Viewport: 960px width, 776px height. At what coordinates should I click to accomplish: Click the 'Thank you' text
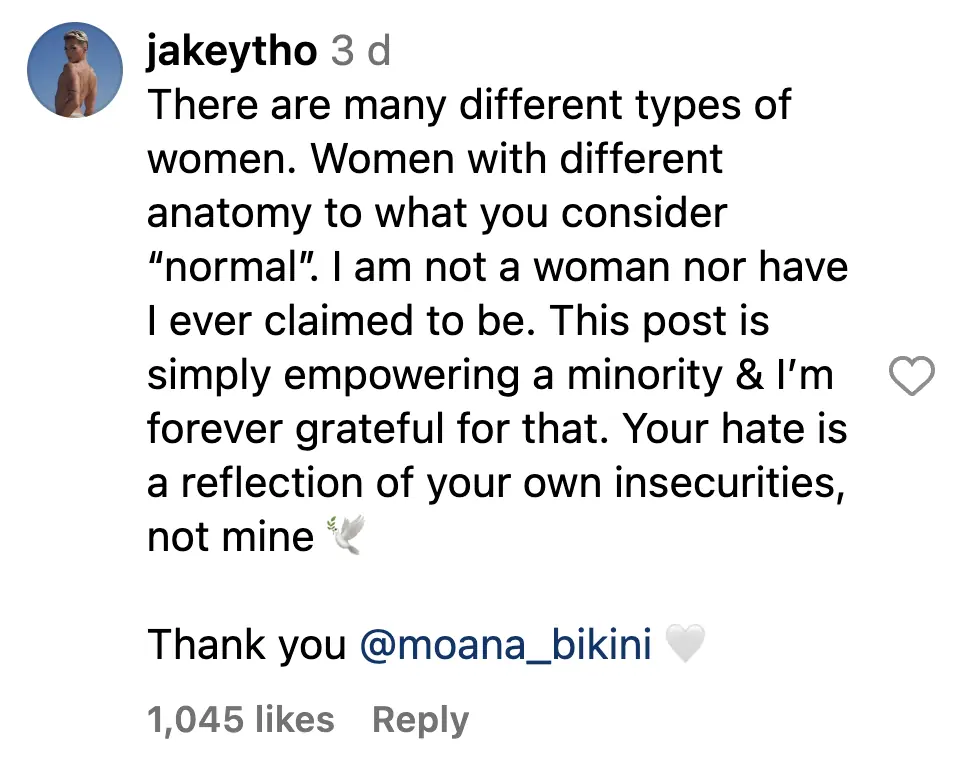(x=246, y=645)
